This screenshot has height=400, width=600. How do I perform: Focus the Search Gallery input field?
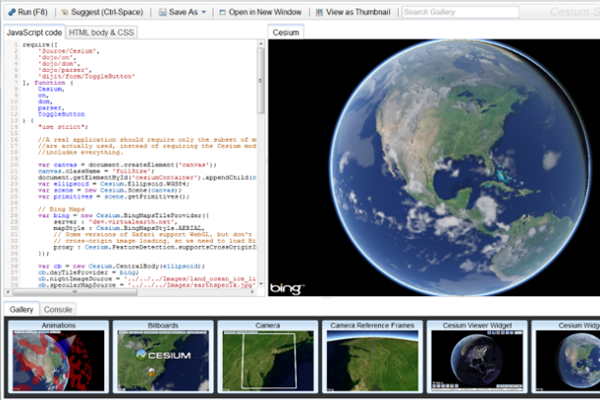pos(461,12)
